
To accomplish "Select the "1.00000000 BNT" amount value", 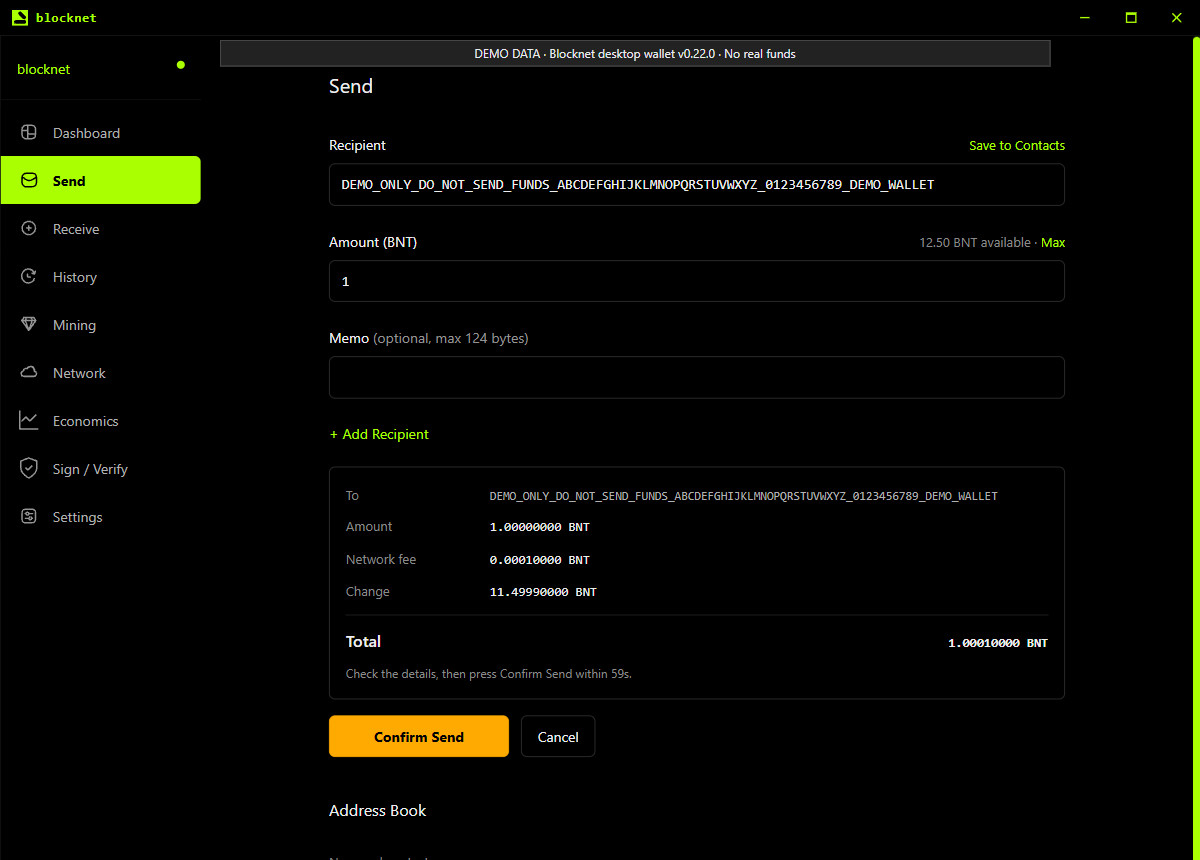I will coord(540,527).
